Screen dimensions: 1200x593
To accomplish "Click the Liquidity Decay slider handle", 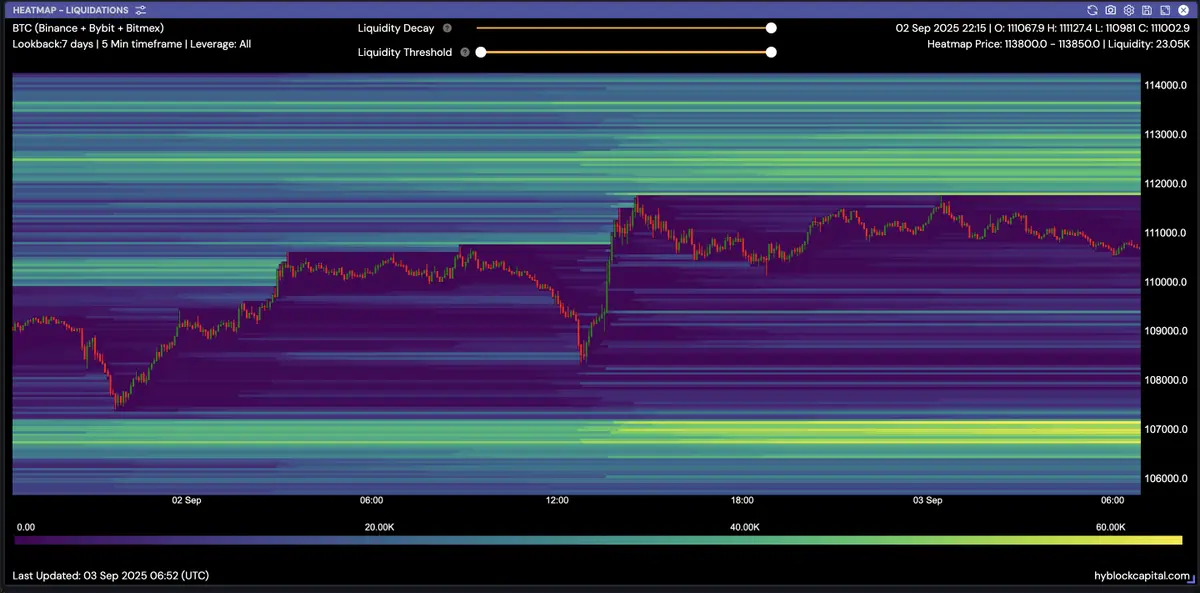I will pyautogui.click(x=771, y=29).
